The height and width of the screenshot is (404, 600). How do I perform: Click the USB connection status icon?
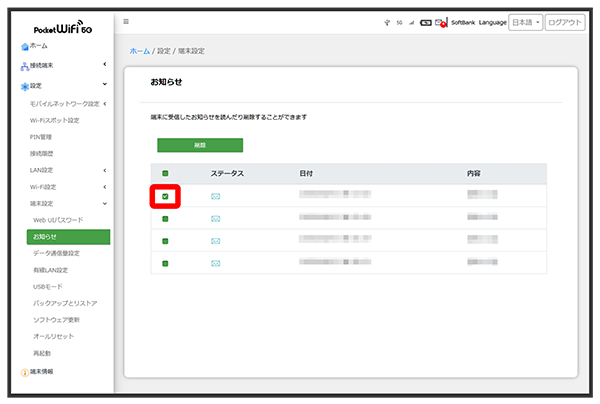[386, 22]
